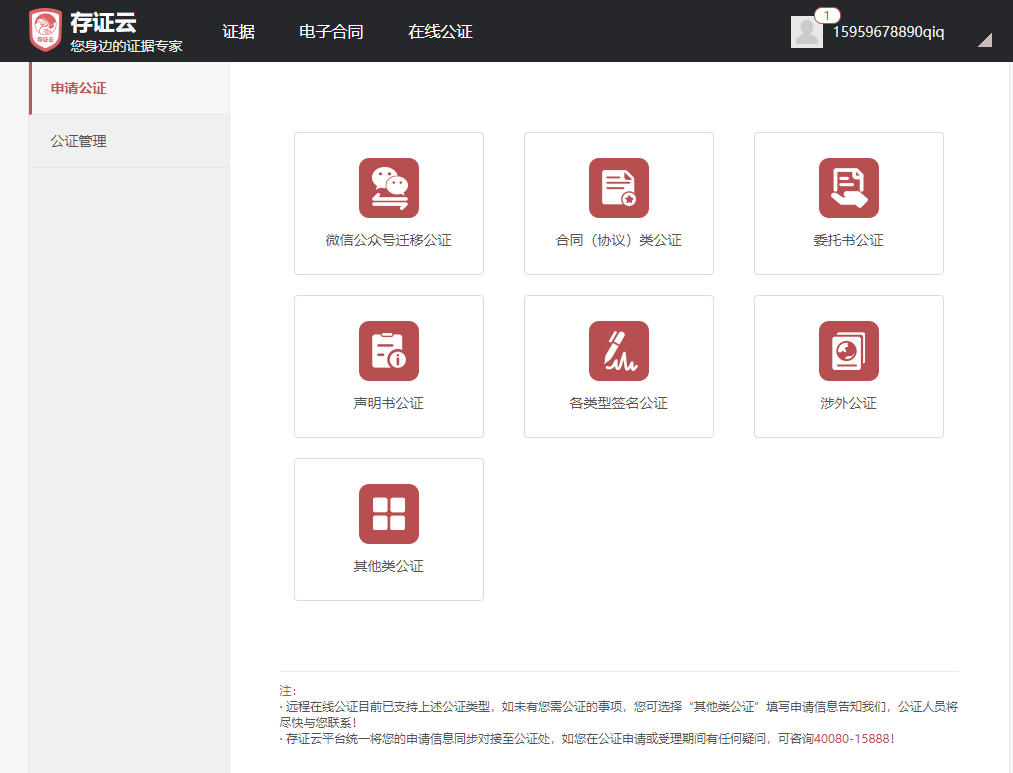Screen dimensions: 1013x773
Task: Click the red 注: note heading
Action: point(287,690)
